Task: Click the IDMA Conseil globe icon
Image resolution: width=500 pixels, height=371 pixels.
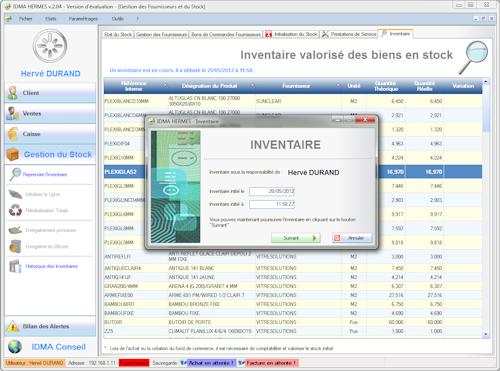Action: (15, 347)
